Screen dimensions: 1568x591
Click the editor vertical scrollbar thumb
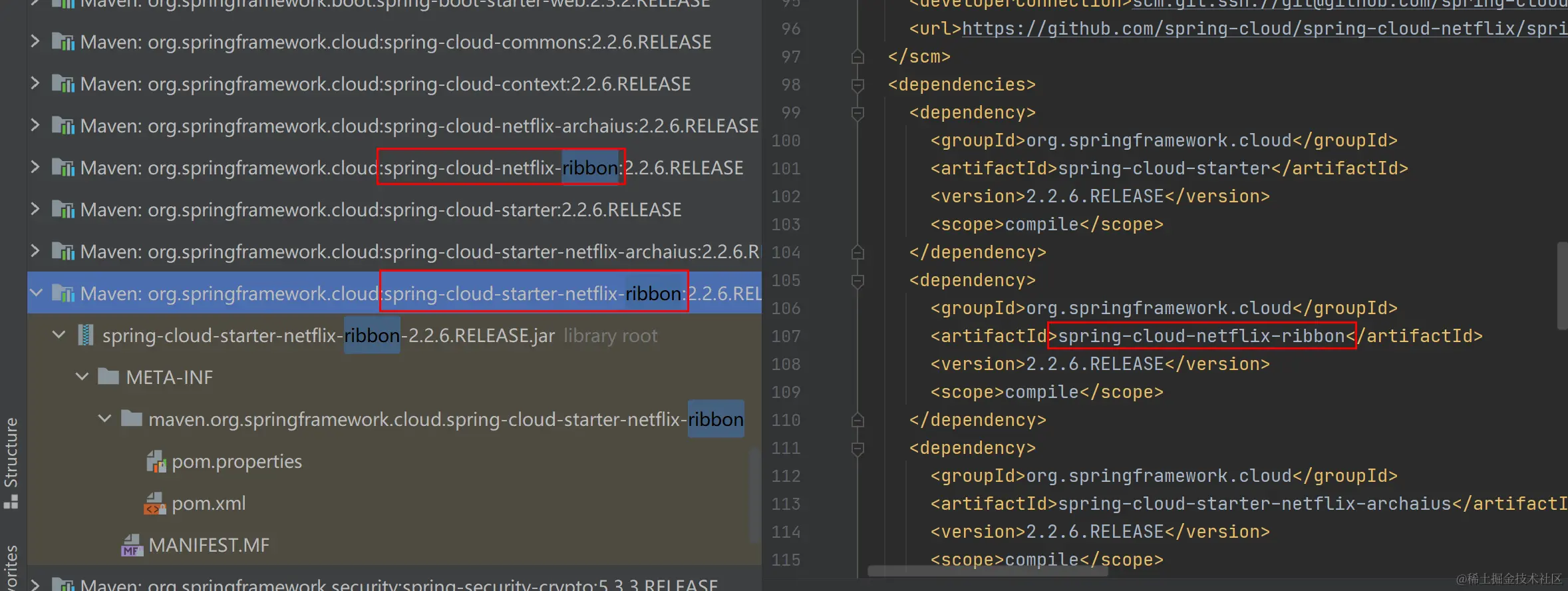[x=1562, y=286]
